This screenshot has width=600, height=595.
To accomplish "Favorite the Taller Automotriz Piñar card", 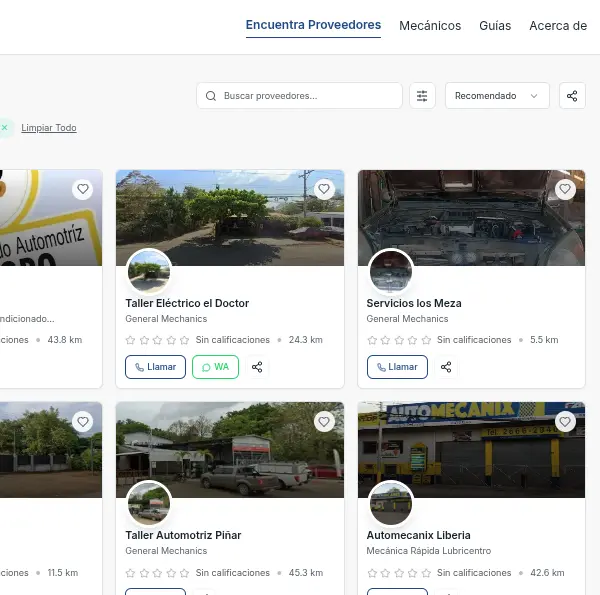I will click(x=324, y=422).
